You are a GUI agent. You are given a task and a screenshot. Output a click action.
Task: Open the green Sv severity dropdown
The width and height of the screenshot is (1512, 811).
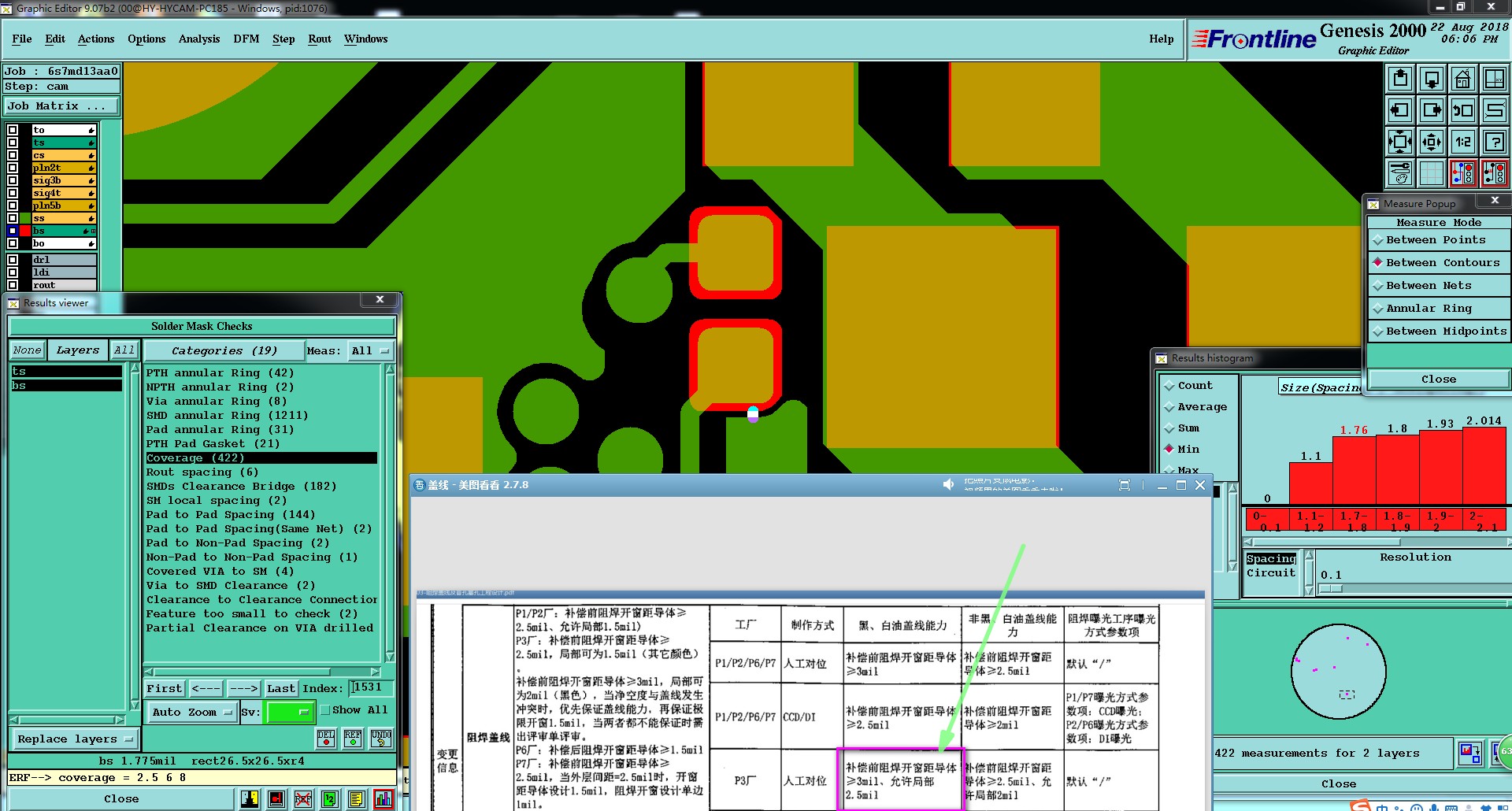click(291, 712)
